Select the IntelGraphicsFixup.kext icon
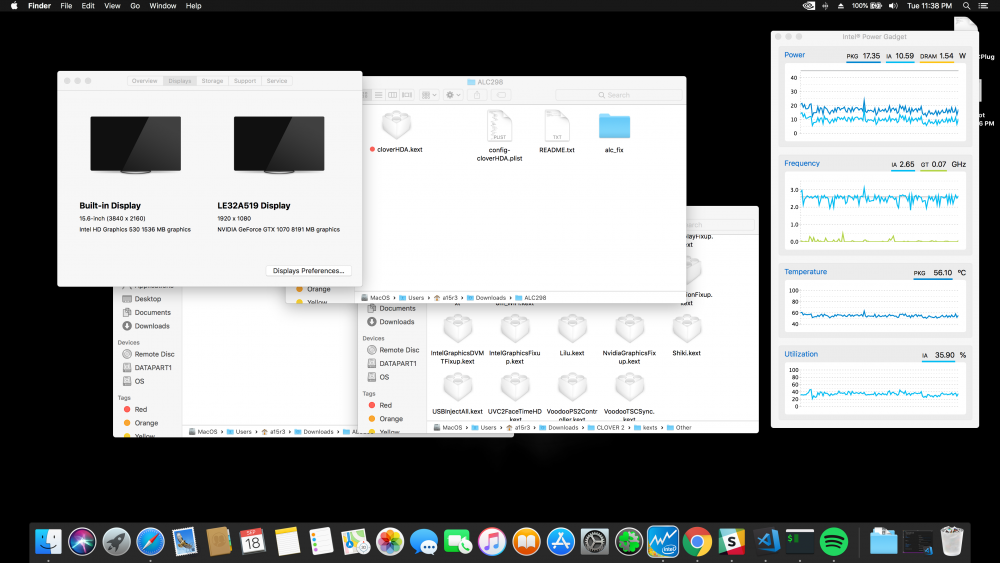The image size is (1000, 563). (515, 330)
